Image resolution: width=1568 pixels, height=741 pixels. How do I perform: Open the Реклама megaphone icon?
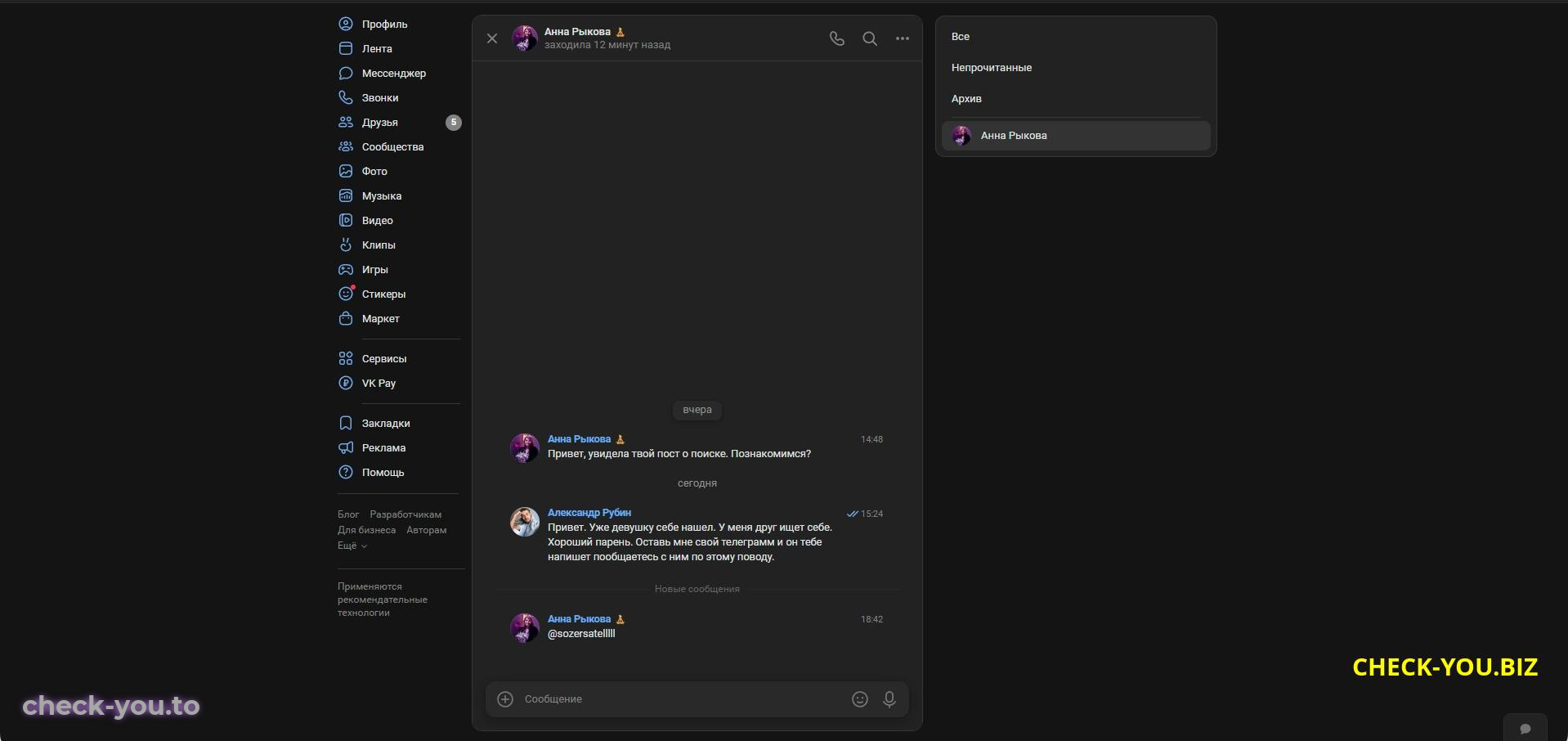coord(346,447)
